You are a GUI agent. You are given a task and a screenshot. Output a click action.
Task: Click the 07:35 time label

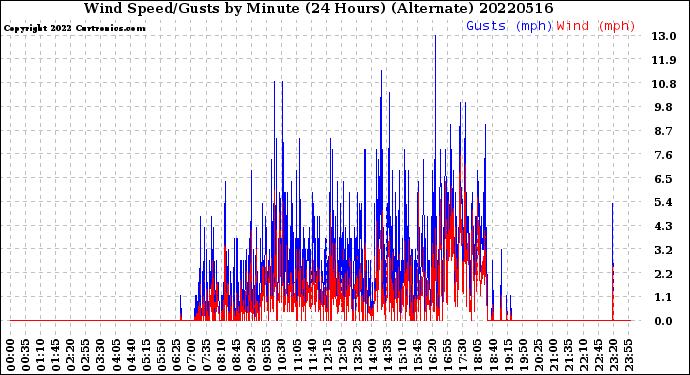click(x=206, y=355)
